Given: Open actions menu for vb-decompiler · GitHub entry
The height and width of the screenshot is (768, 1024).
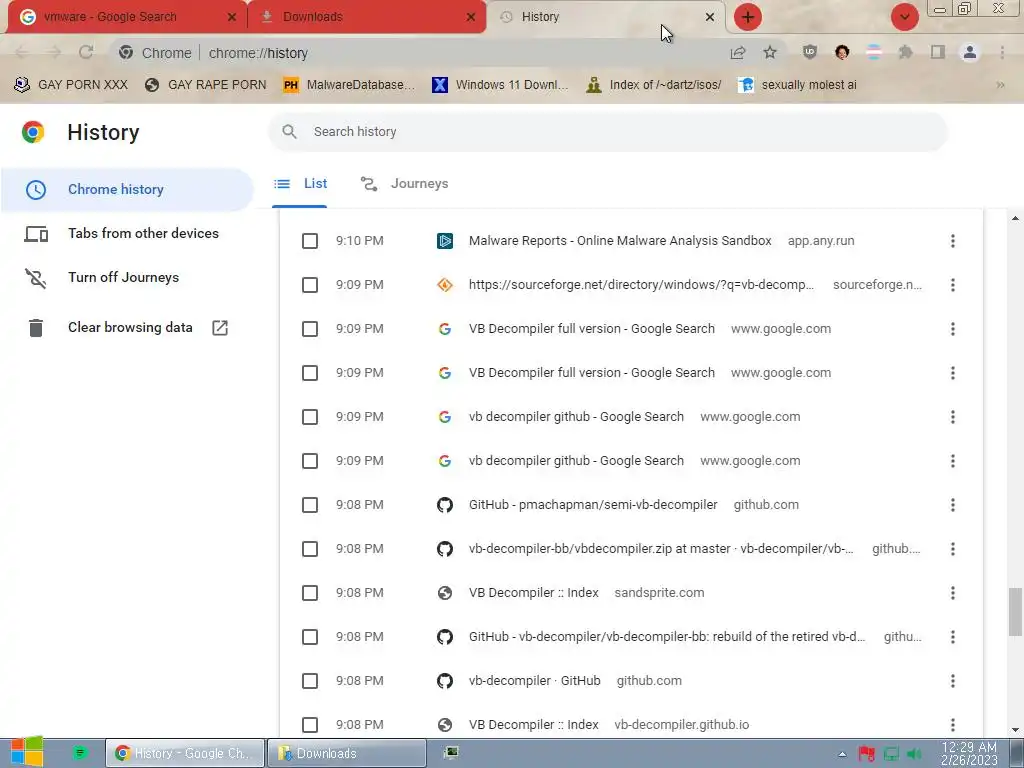Looking at the screenshot, I should click(953, 681).
